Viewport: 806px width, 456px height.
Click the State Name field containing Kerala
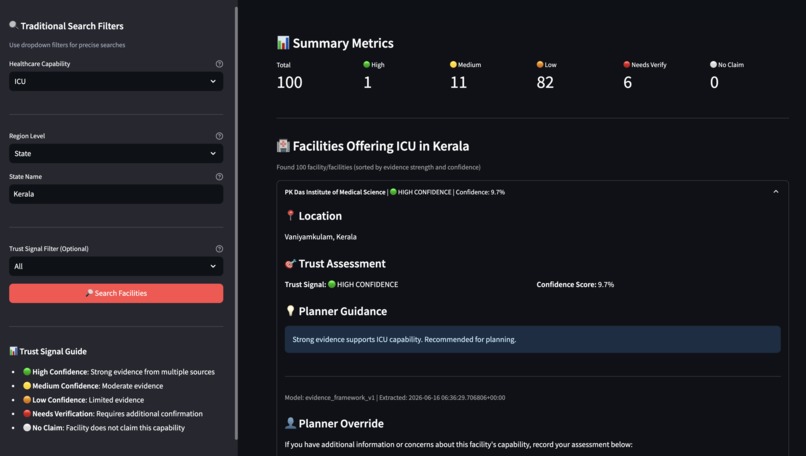click(116, 194)
